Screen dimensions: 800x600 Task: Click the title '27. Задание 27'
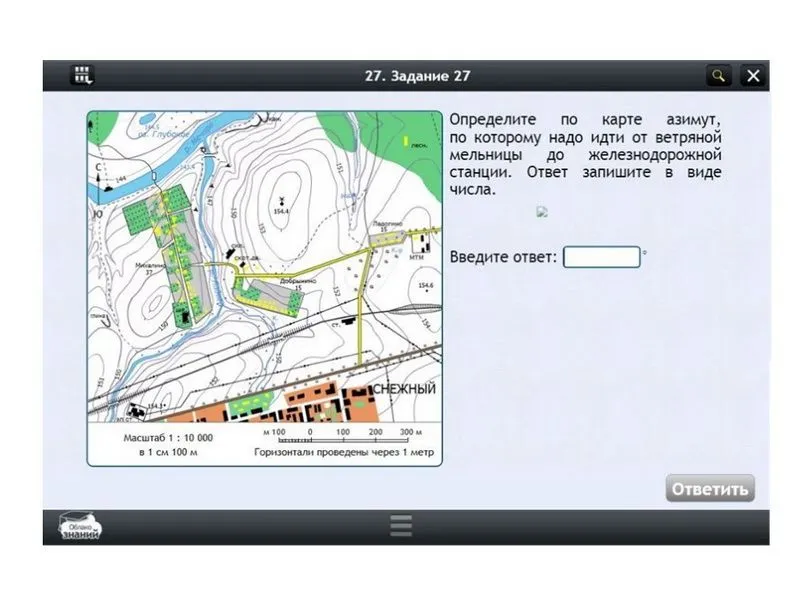(x=418, y=76)
